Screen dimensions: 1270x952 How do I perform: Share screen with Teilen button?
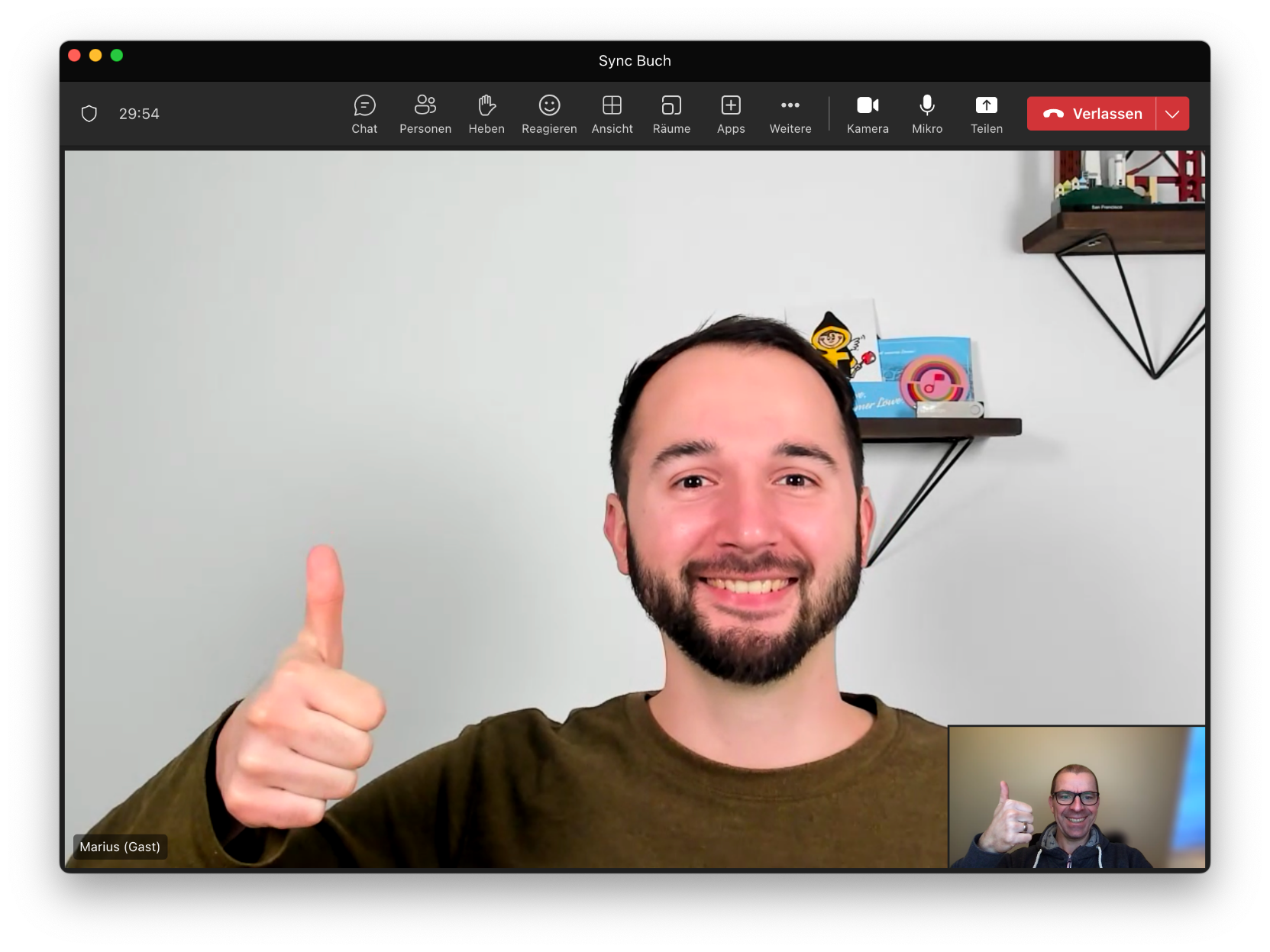(x=986, y=114)
